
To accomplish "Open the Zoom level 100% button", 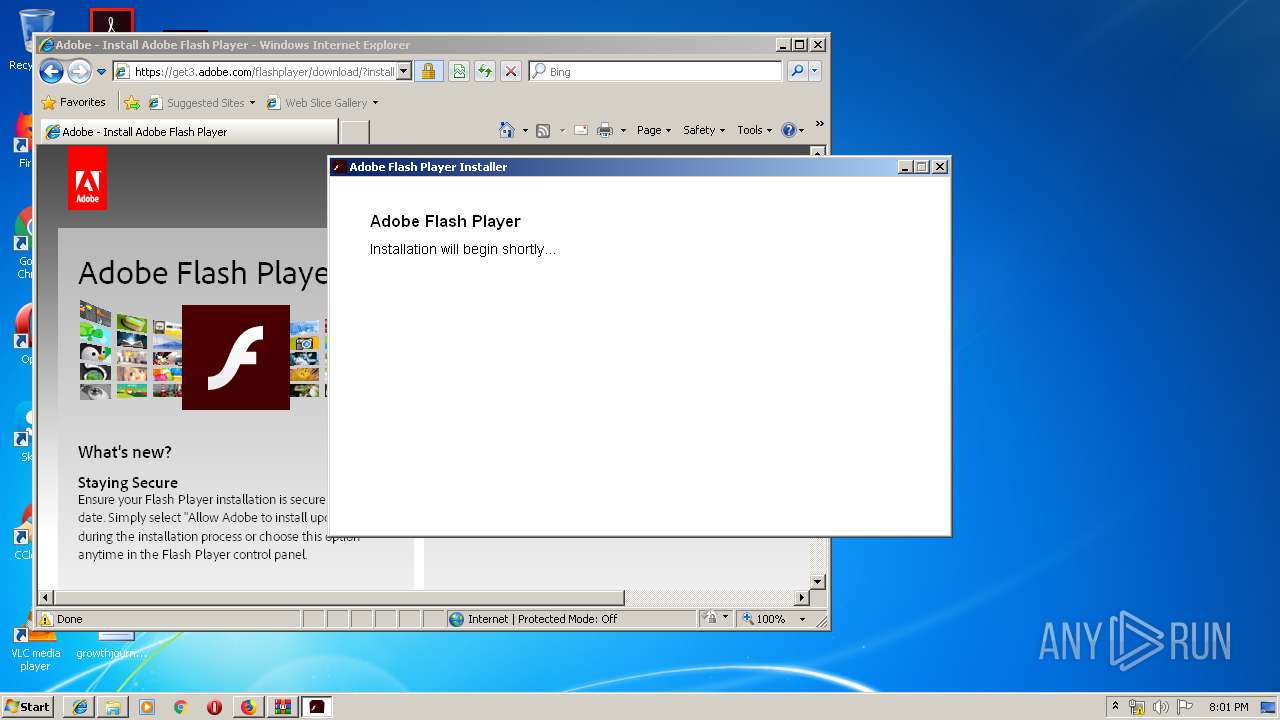I will click(765, 619).
